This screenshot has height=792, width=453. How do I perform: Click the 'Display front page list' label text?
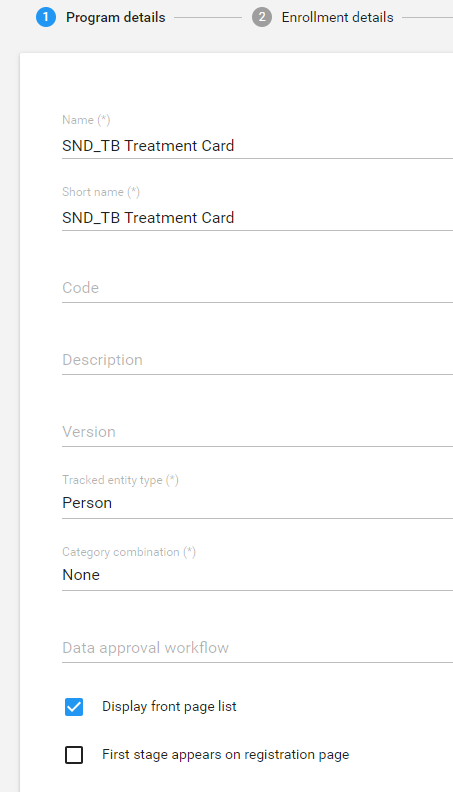pos(169,707)
